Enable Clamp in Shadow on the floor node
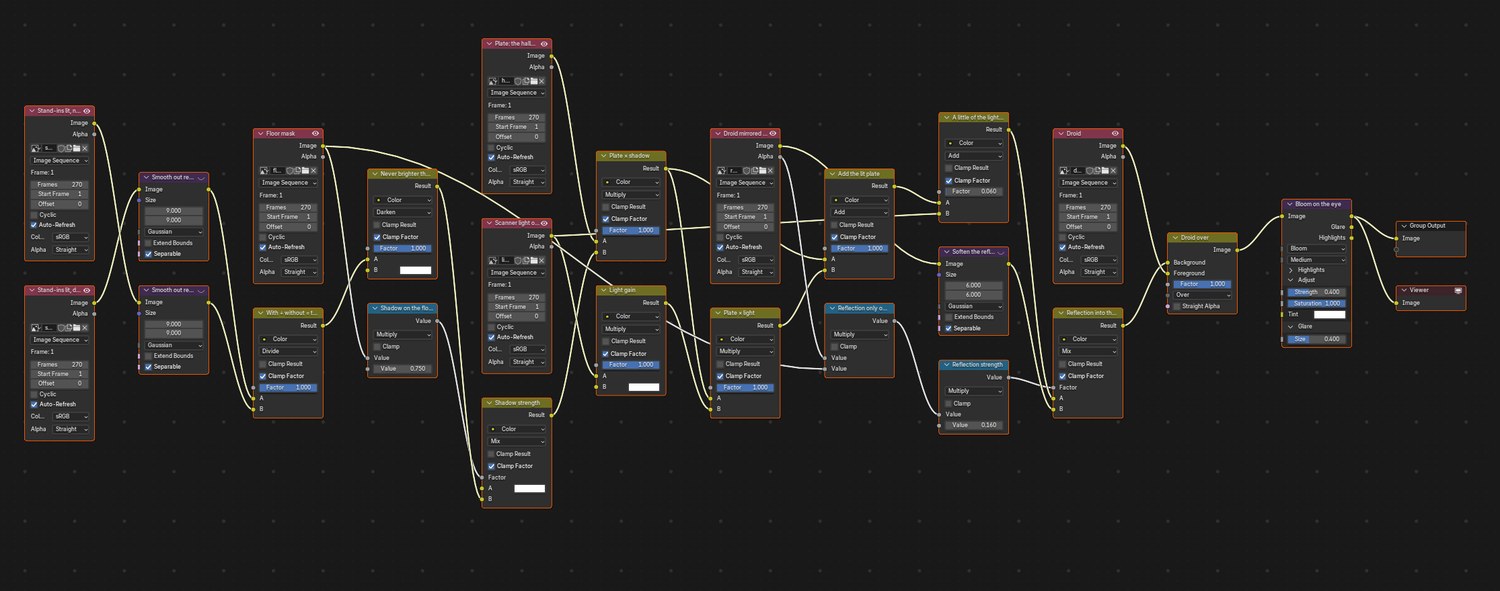The height and width of the screenshot is (591, 1500). 376,346
